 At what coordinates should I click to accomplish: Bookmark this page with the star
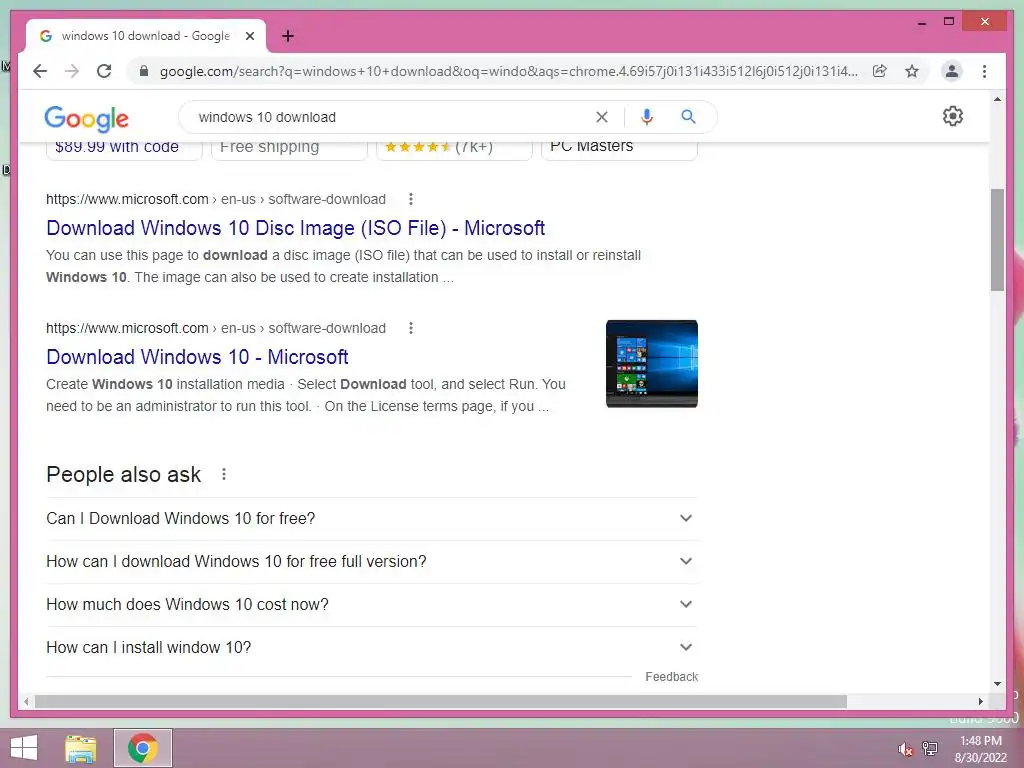point(912,71)
